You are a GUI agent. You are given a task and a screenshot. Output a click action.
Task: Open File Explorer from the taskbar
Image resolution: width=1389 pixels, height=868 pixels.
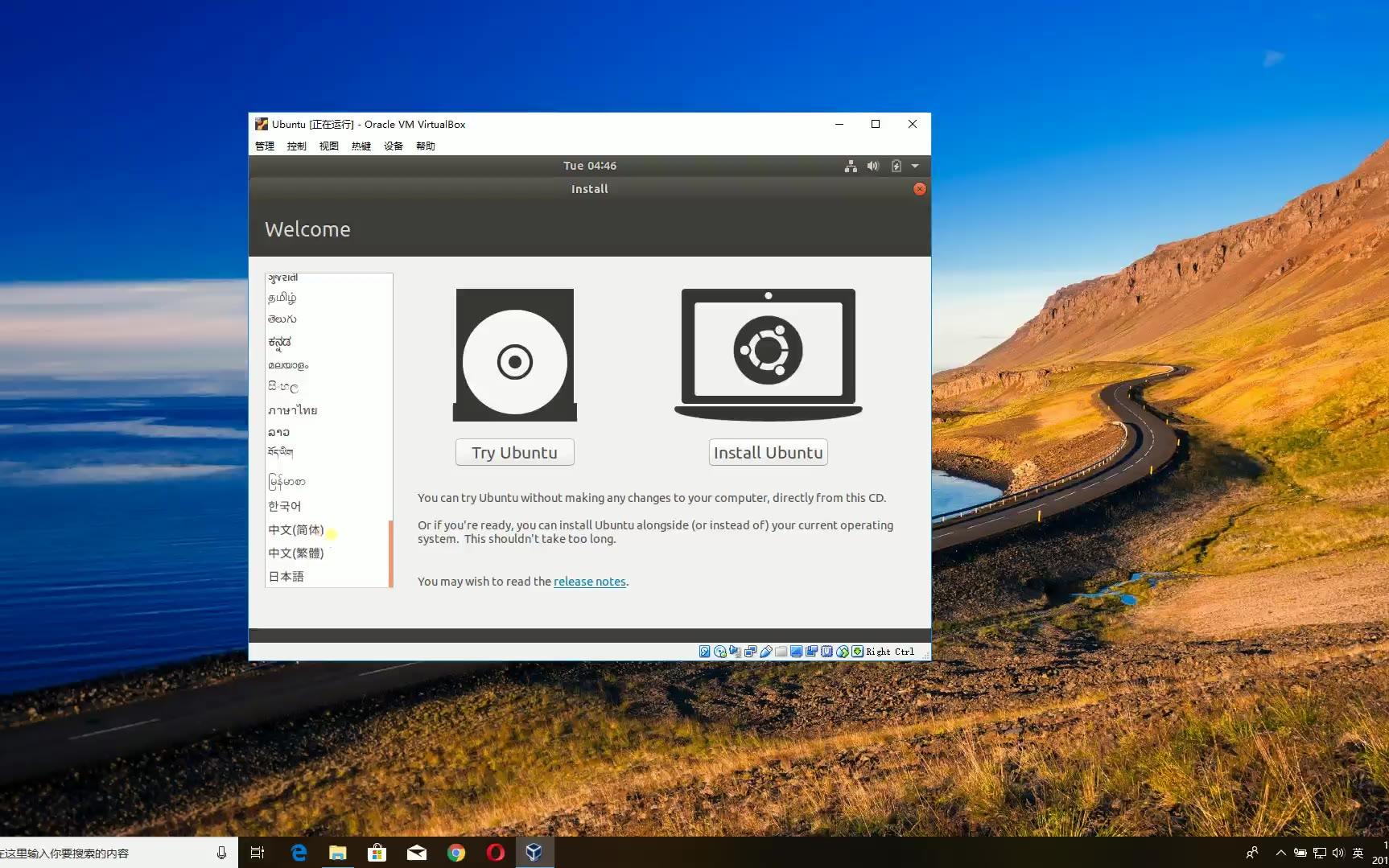click(338, 853)
